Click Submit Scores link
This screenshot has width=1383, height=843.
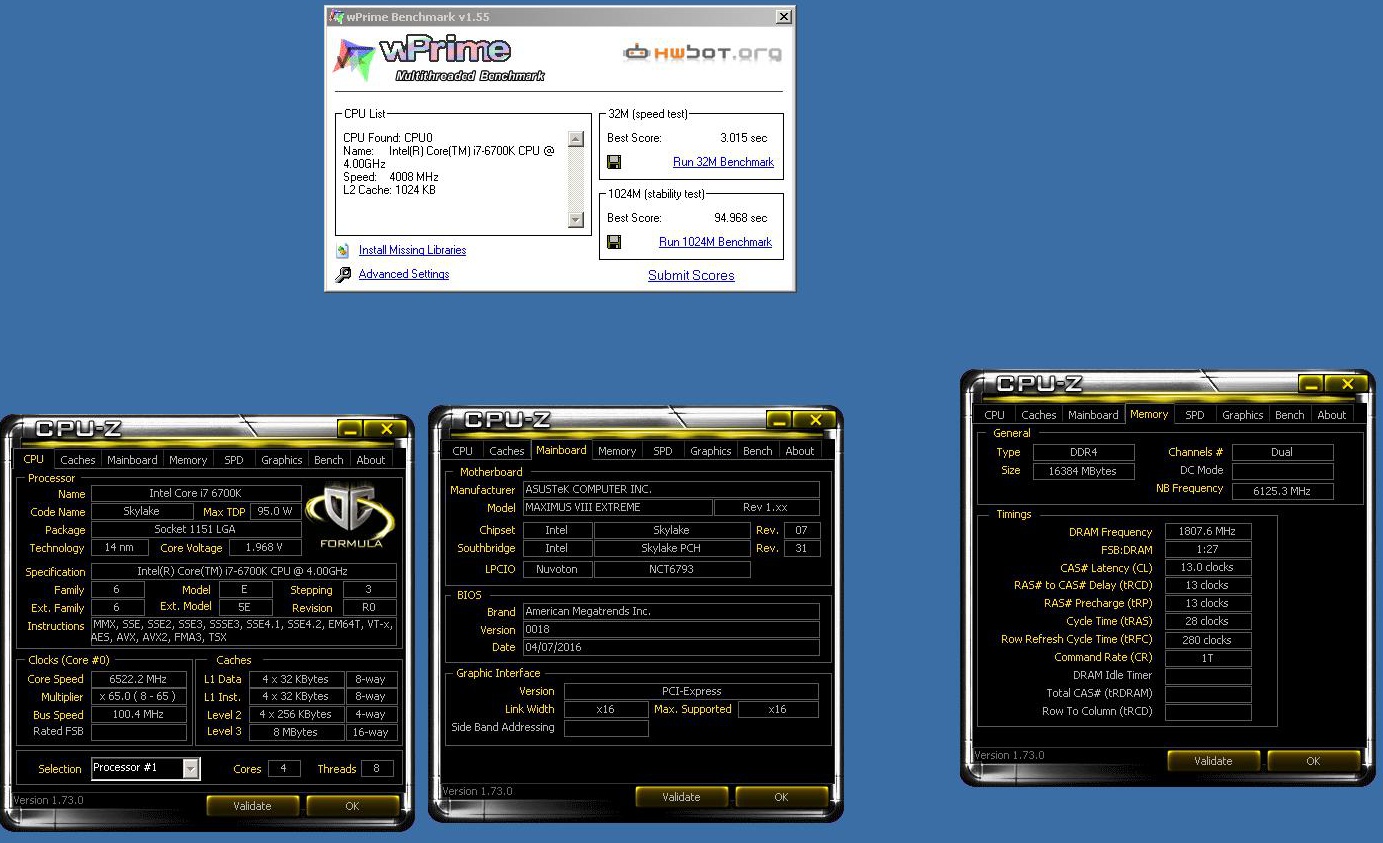click(691, 276)
